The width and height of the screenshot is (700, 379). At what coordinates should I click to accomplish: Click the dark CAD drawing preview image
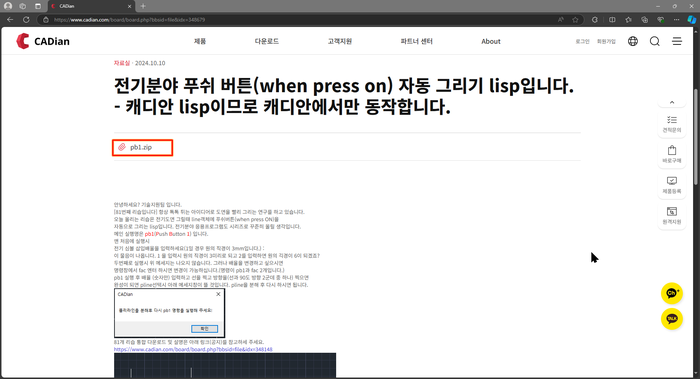pos(225,366)
